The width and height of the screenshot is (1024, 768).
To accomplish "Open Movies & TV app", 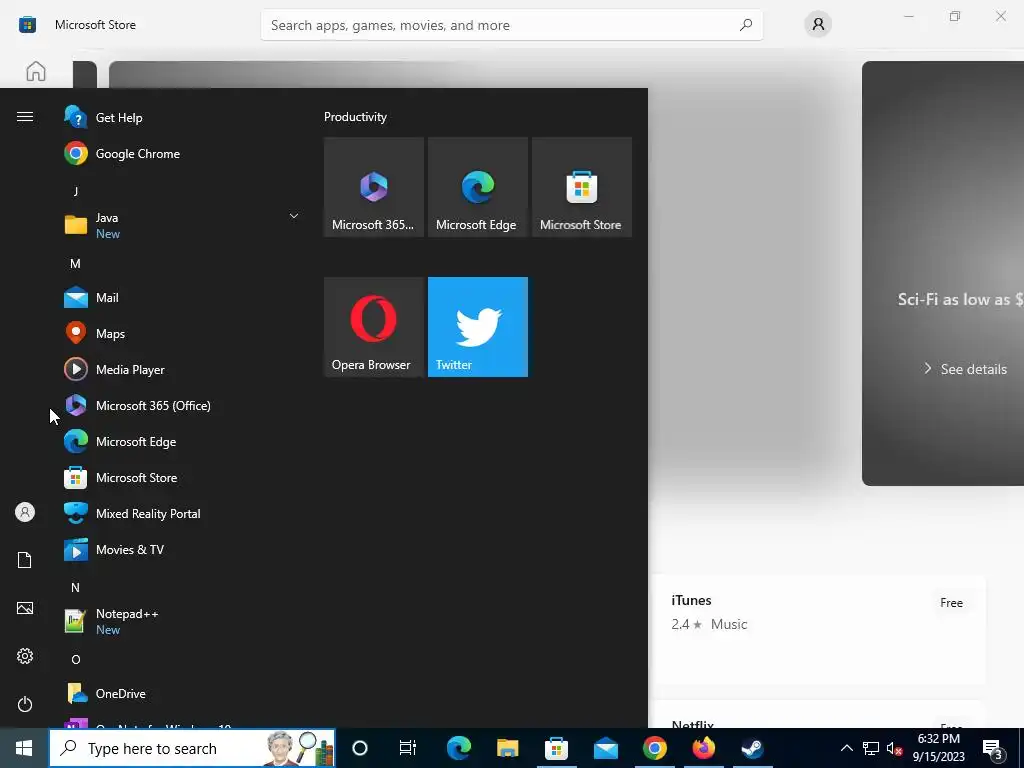I will [x=182, y=550].
